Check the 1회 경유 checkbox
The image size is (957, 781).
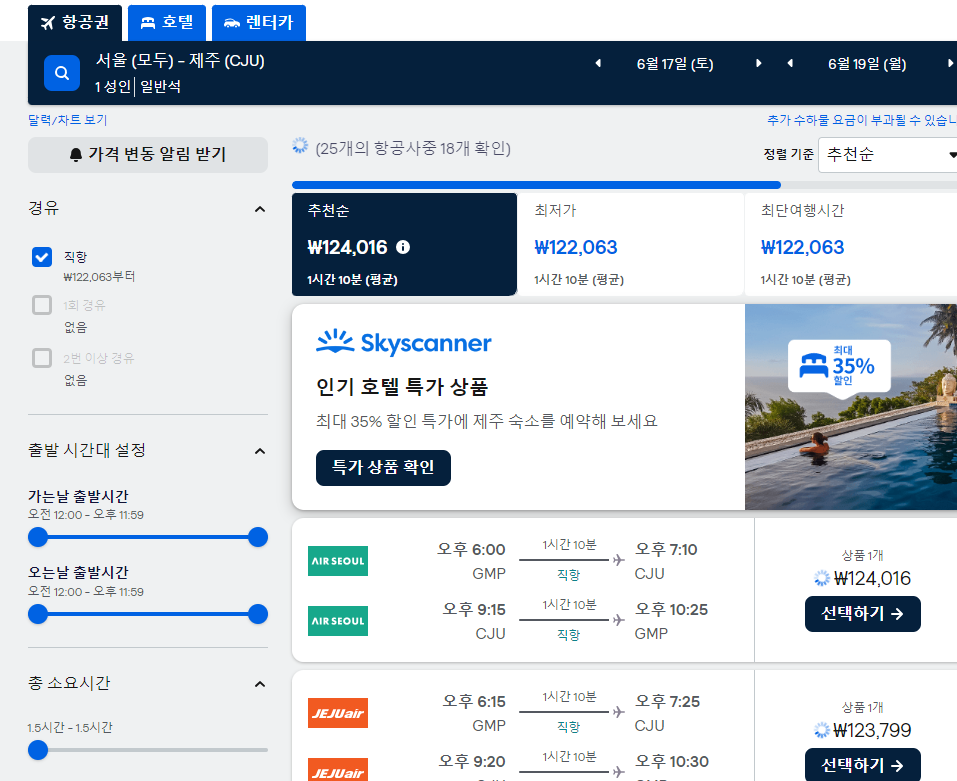(41, 305)
